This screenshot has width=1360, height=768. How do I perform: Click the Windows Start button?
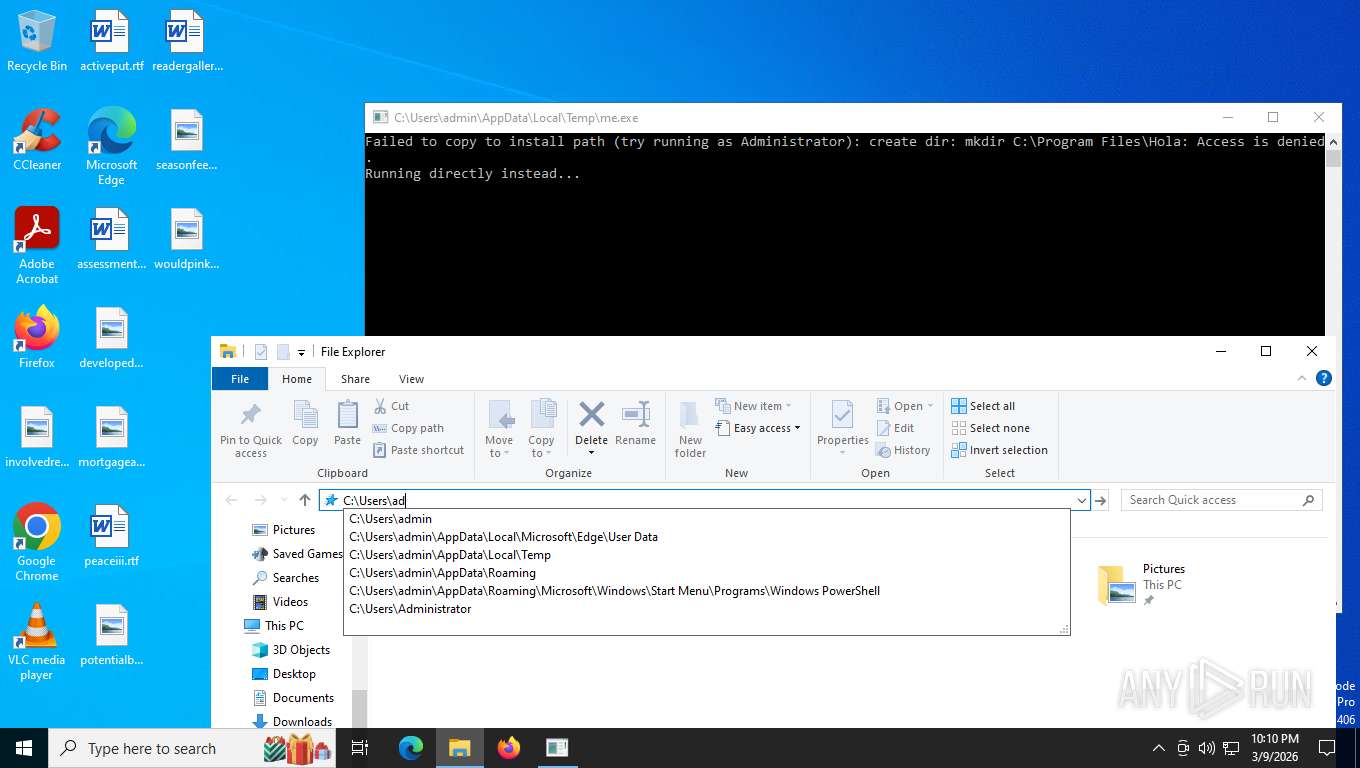click(24, 748)
